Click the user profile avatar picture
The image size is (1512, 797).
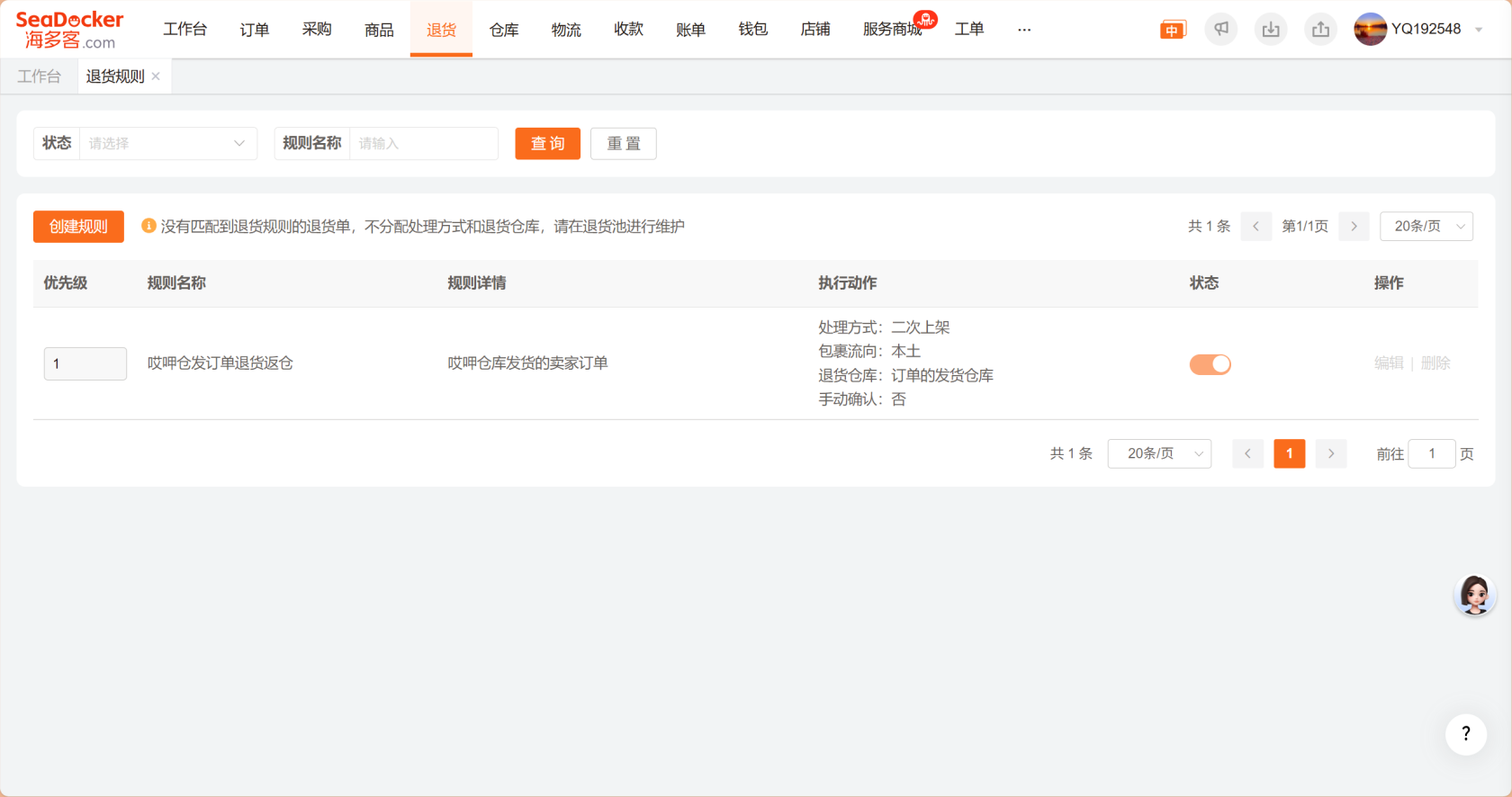[x=1370, y=30]
